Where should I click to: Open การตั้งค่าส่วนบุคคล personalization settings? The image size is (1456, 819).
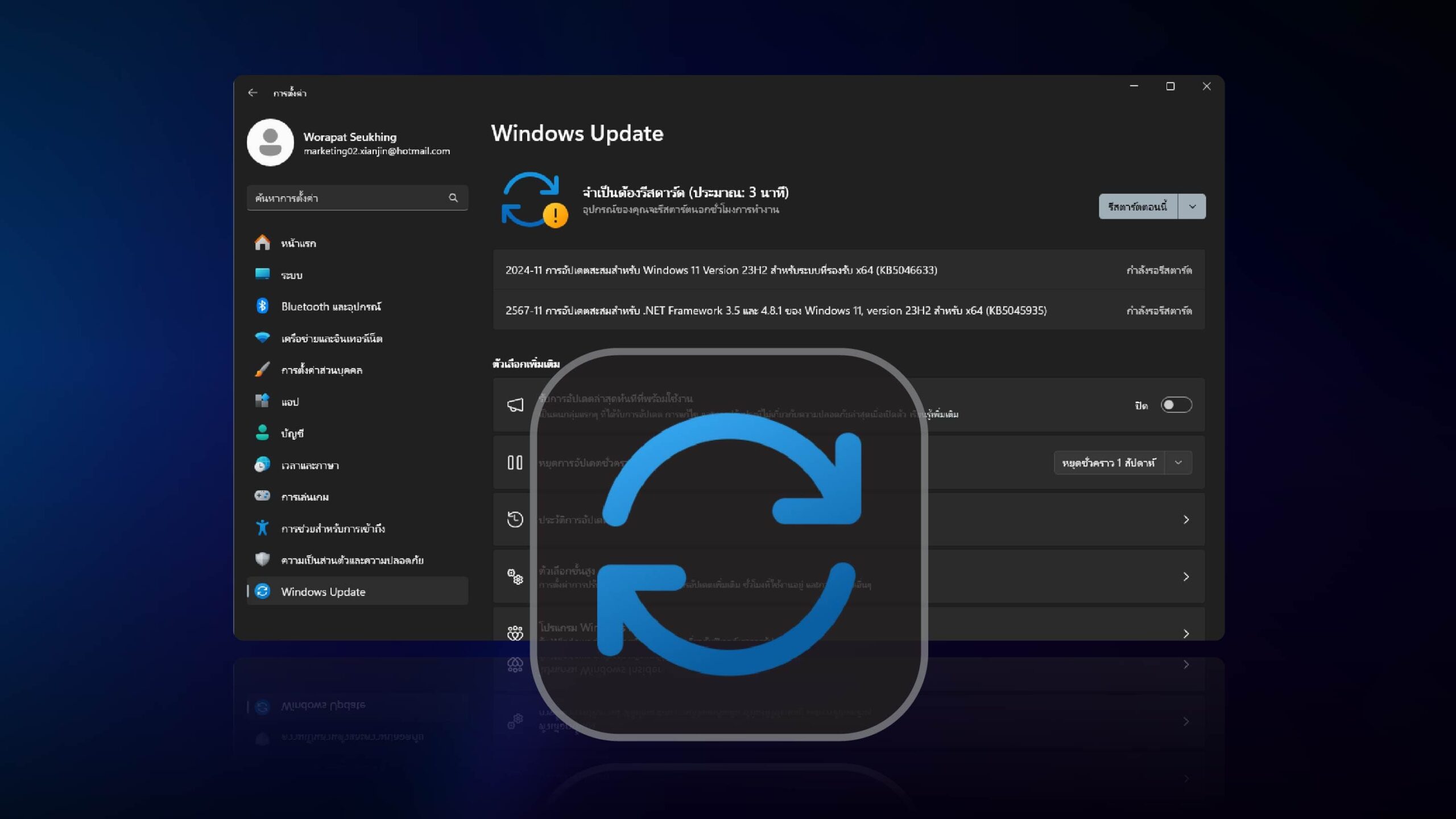pos(357,370)
